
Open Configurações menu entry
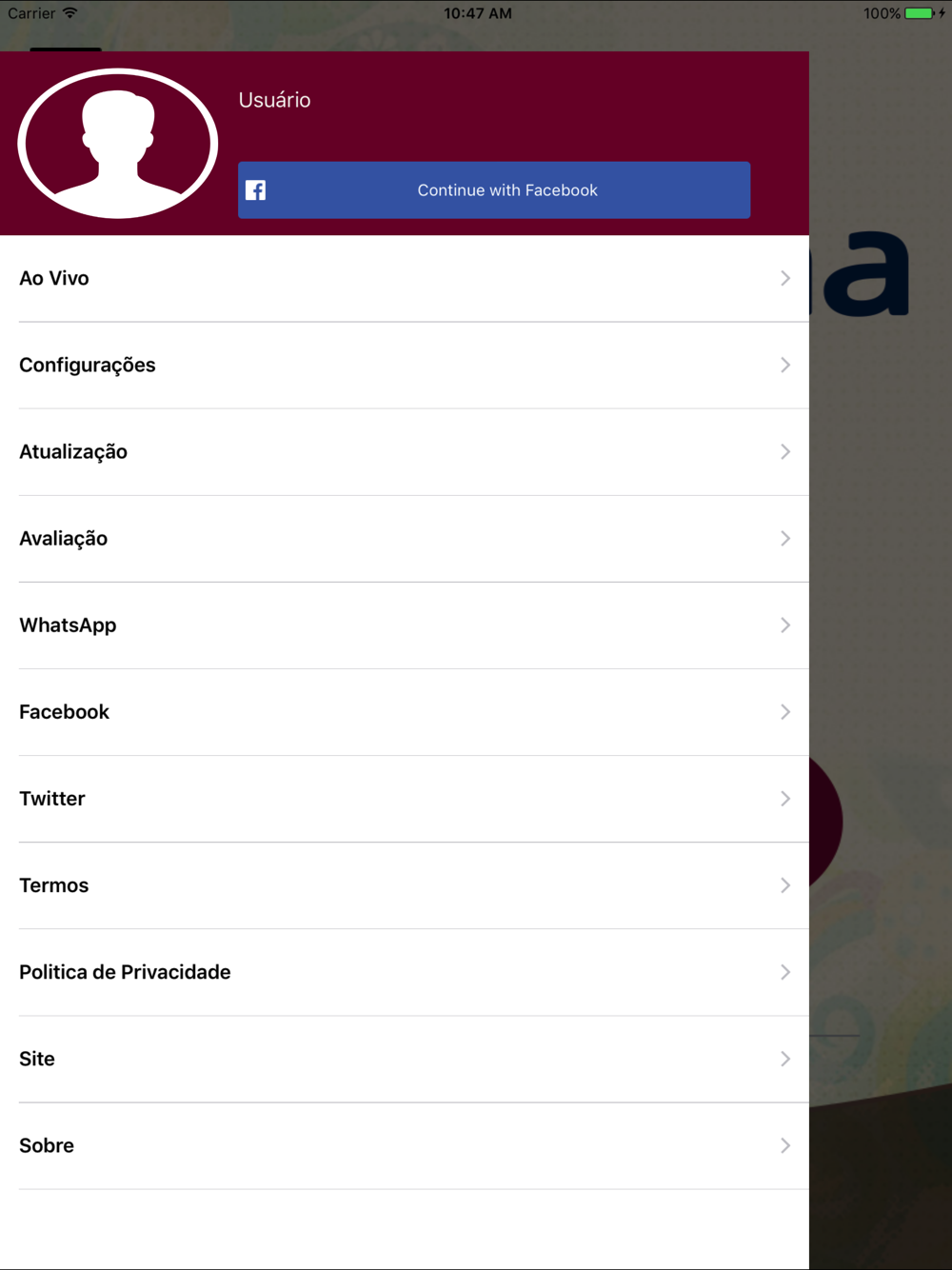click(405, 366)
